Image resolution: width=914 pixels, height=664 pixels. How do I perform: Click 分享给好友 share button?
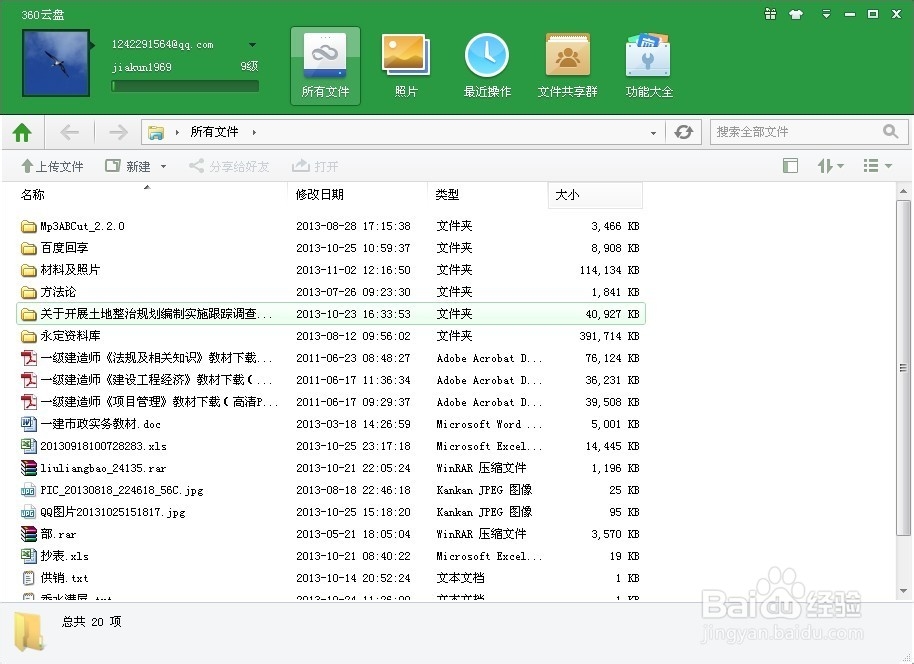229,167
